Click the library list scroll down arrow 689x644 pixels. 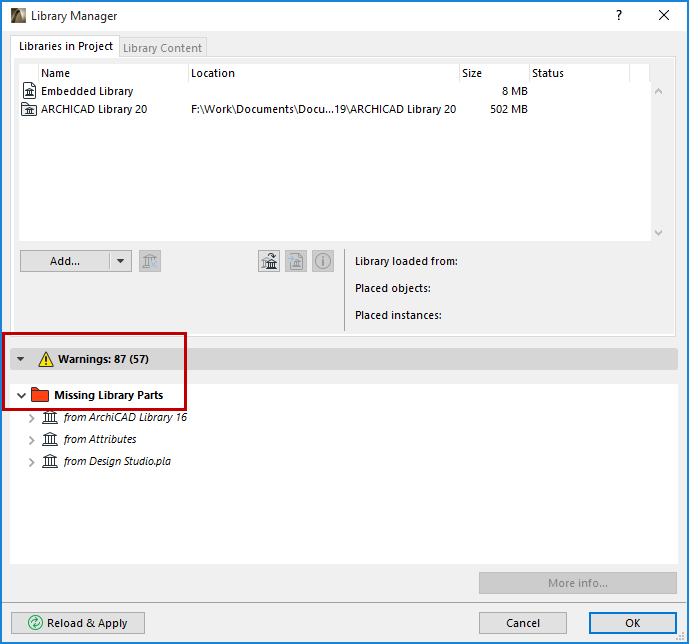[658, 232]
